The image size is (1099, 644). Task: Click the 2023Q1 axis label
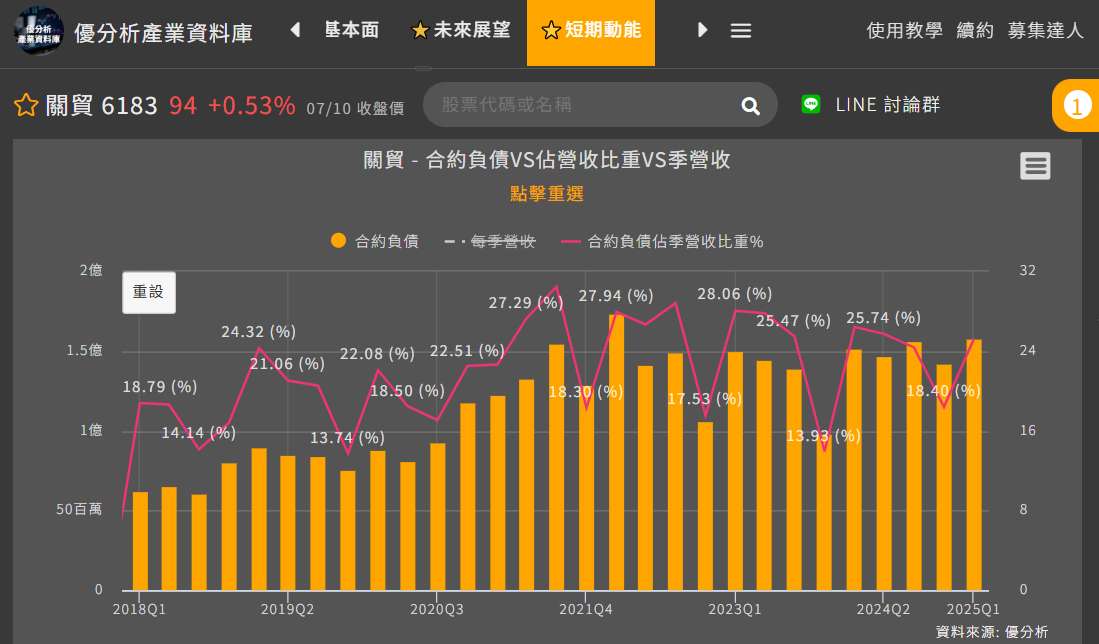pos(735,609)
